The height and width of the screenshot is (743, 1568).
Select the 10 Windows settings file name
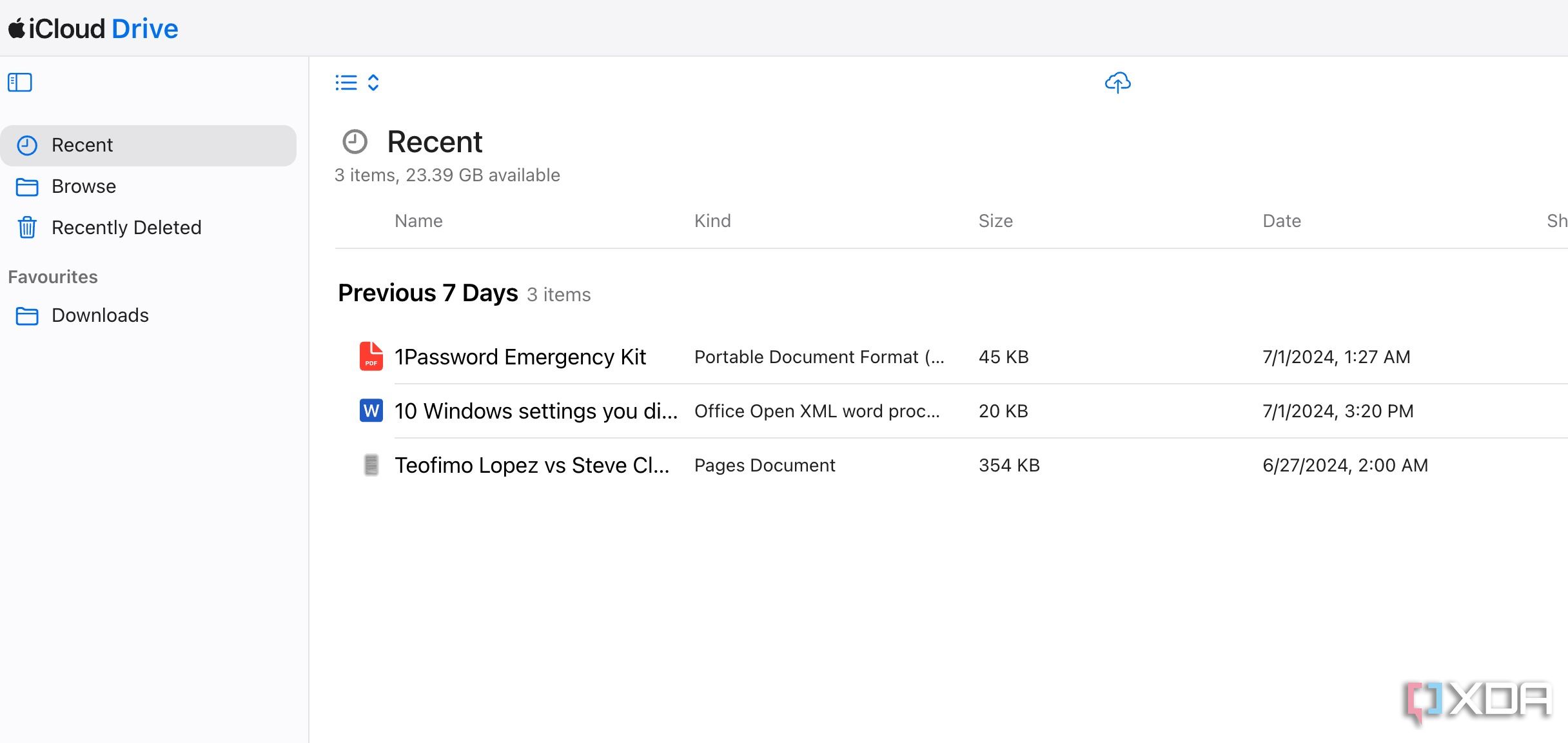536,411
